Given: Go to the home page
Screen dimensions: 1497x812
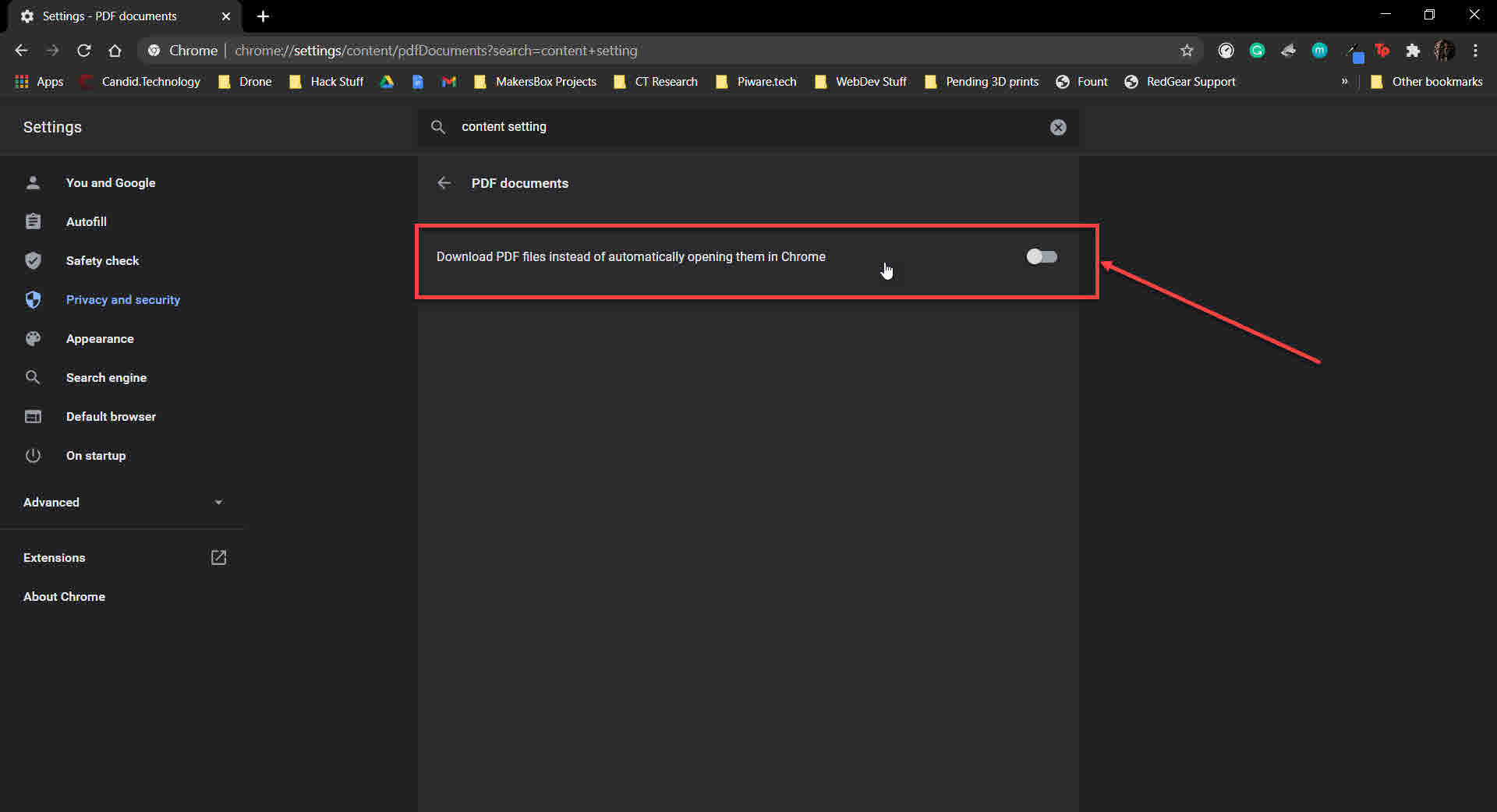Looking at the screenshot, I should tap(115, 51).
